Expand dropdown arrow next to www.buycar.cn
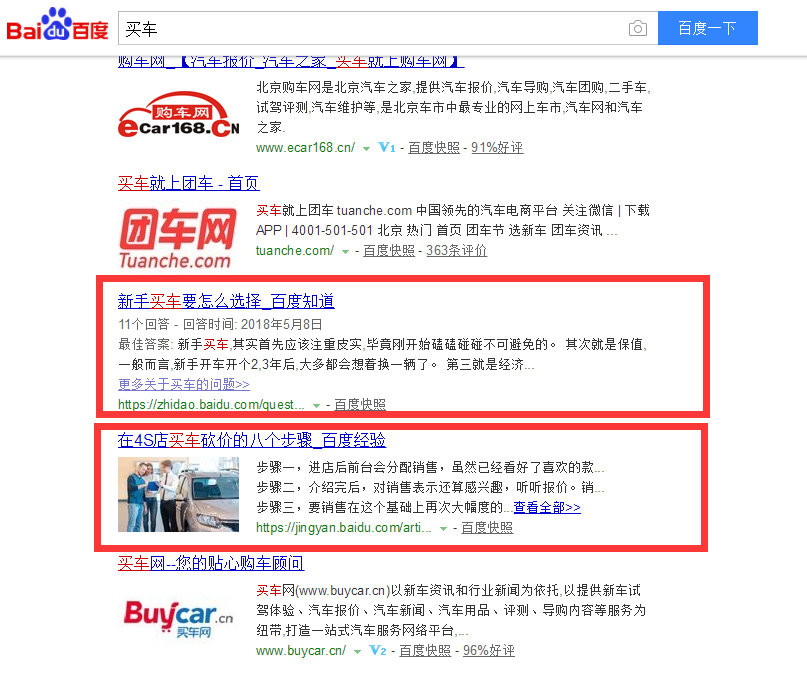 [x=357, y=651]
